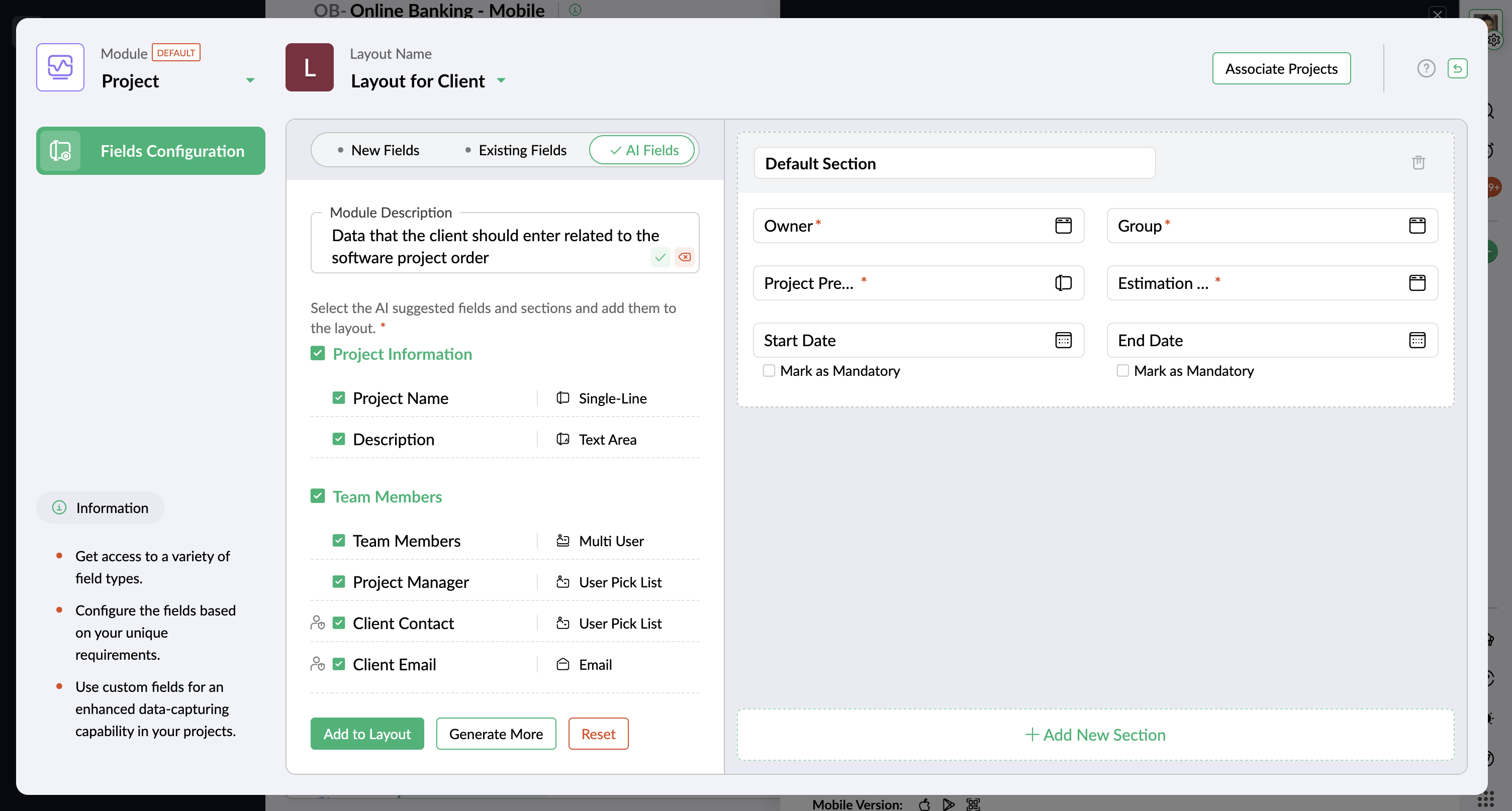Screen dimensions: 1512x811
Task: Click the Start Date calendar icon
Action: pos(1063,340)
